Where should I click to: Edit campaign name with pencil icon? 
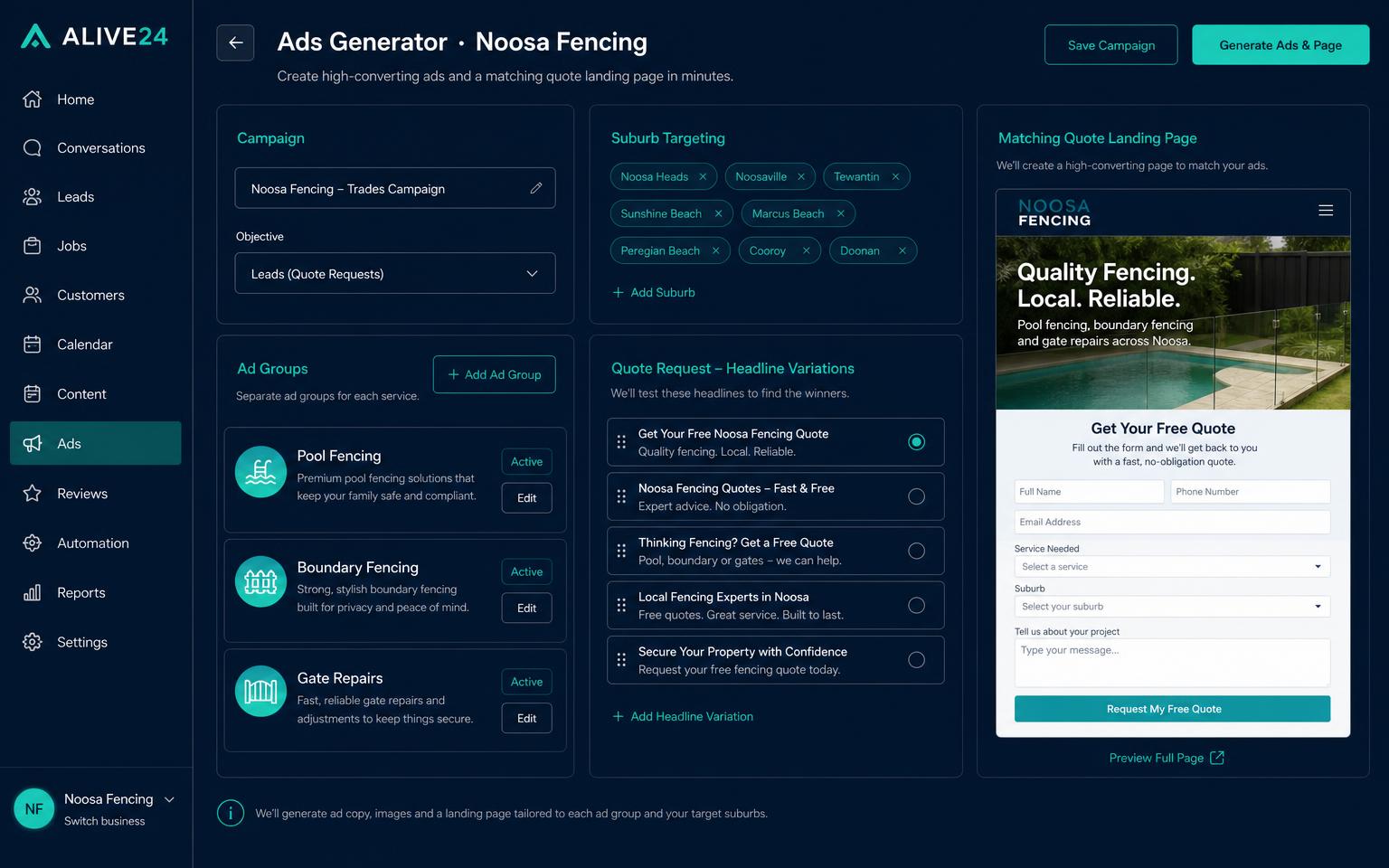pos(536,188)
